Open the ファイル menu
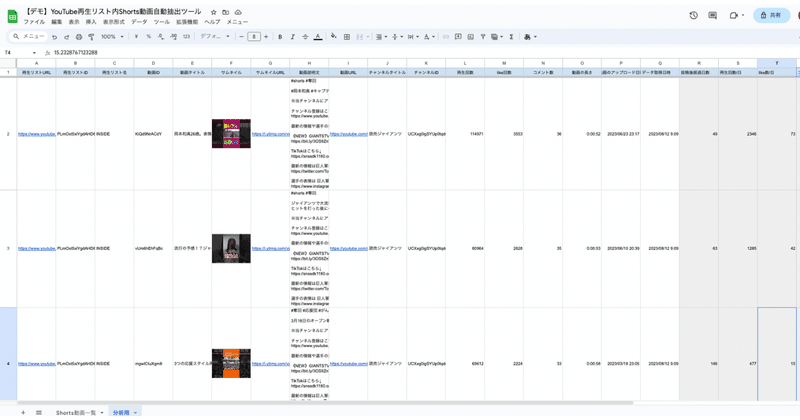Image resolution: width=800 pixels, height=420 pixels. point(34,22)
